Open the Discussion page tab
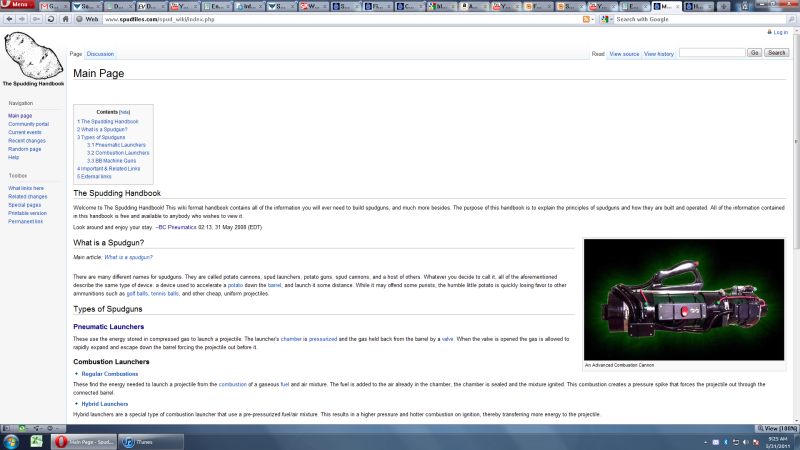Viewport: 800px width, 450px height. pyautogui.click(x=100, y=54)
